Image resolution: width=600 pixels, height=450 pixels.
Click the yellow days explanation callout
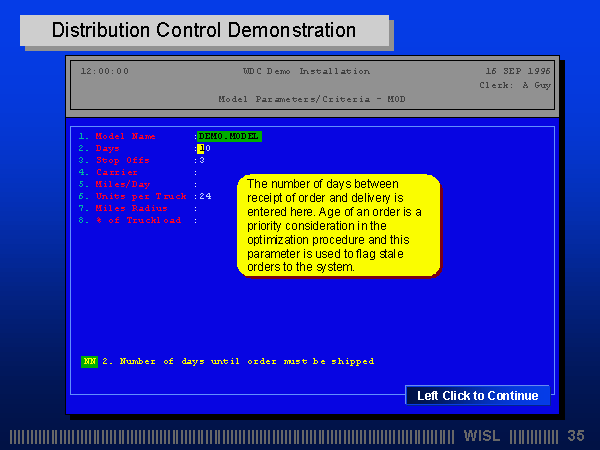pos(338,225)
